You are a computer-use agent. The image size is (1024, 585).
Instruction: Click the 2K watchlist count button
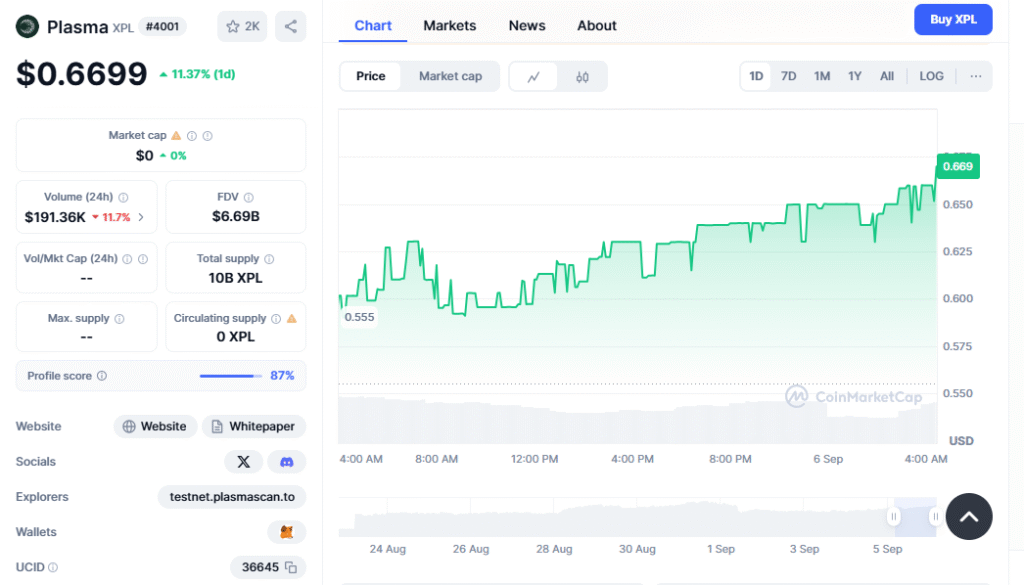[242, 27]
